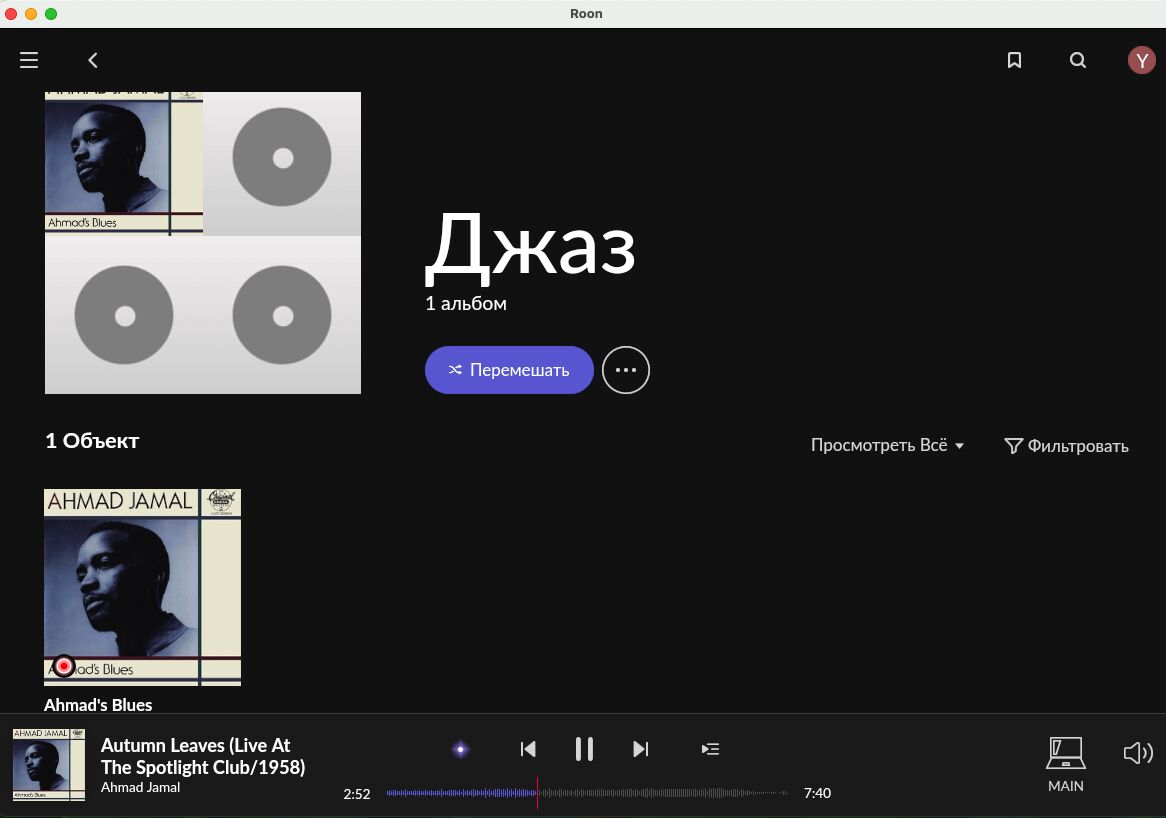Expand the Просмотреть Всё dropdown
The height and width of the screenshot is (818, 1166).
coord(887,445)
